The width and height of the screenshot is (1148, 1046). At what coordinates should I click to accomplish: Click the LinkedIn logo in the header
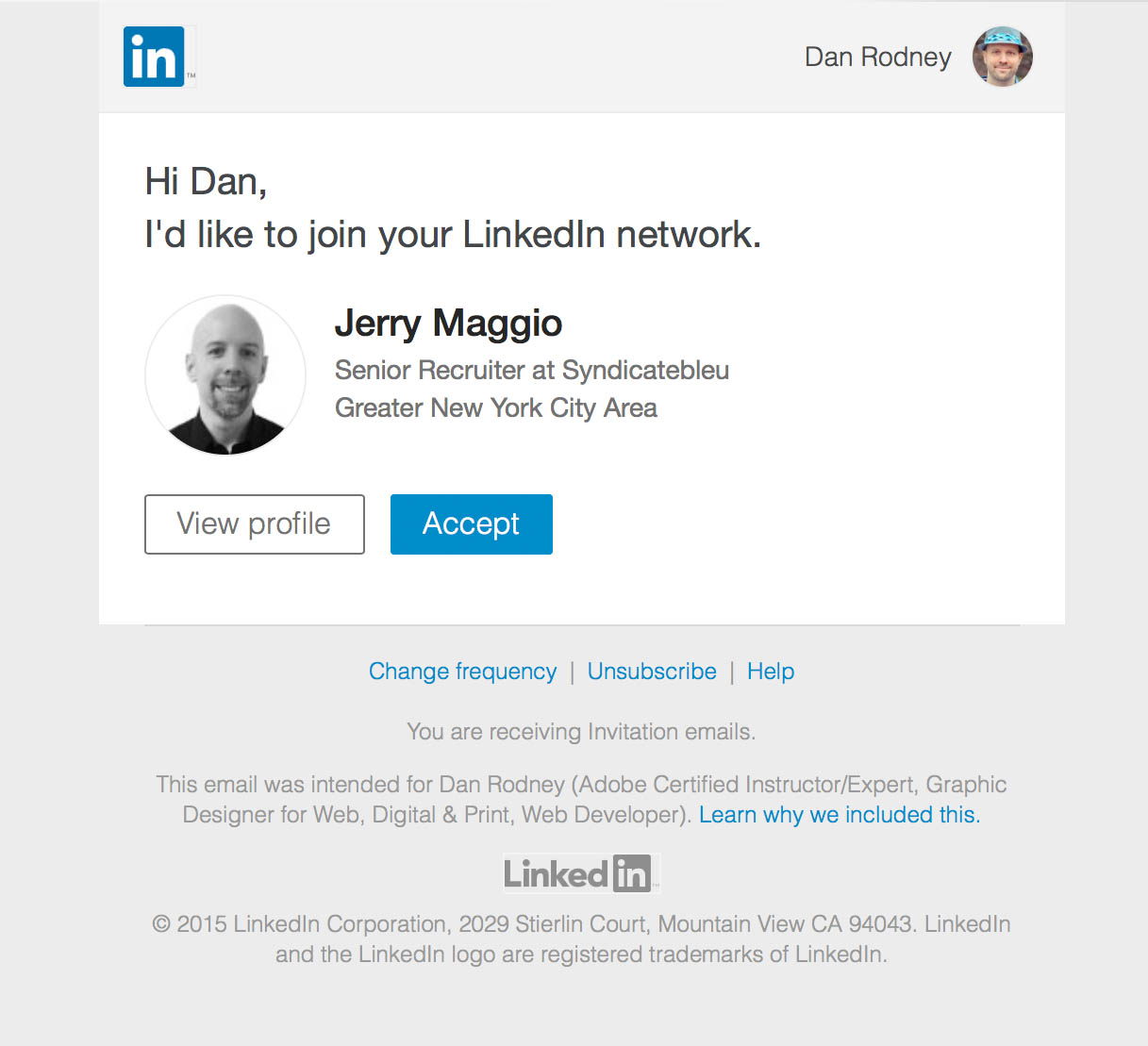pyautogui.click(x=155, y=57)
